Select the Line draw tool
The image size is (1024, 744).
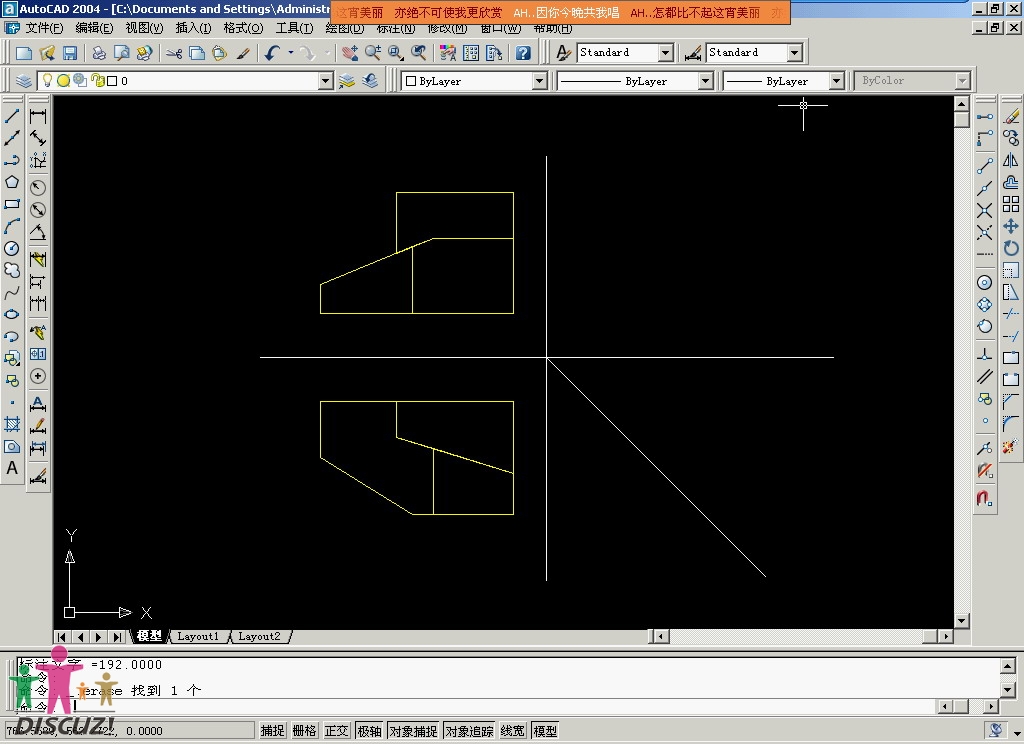pos(12,116)
